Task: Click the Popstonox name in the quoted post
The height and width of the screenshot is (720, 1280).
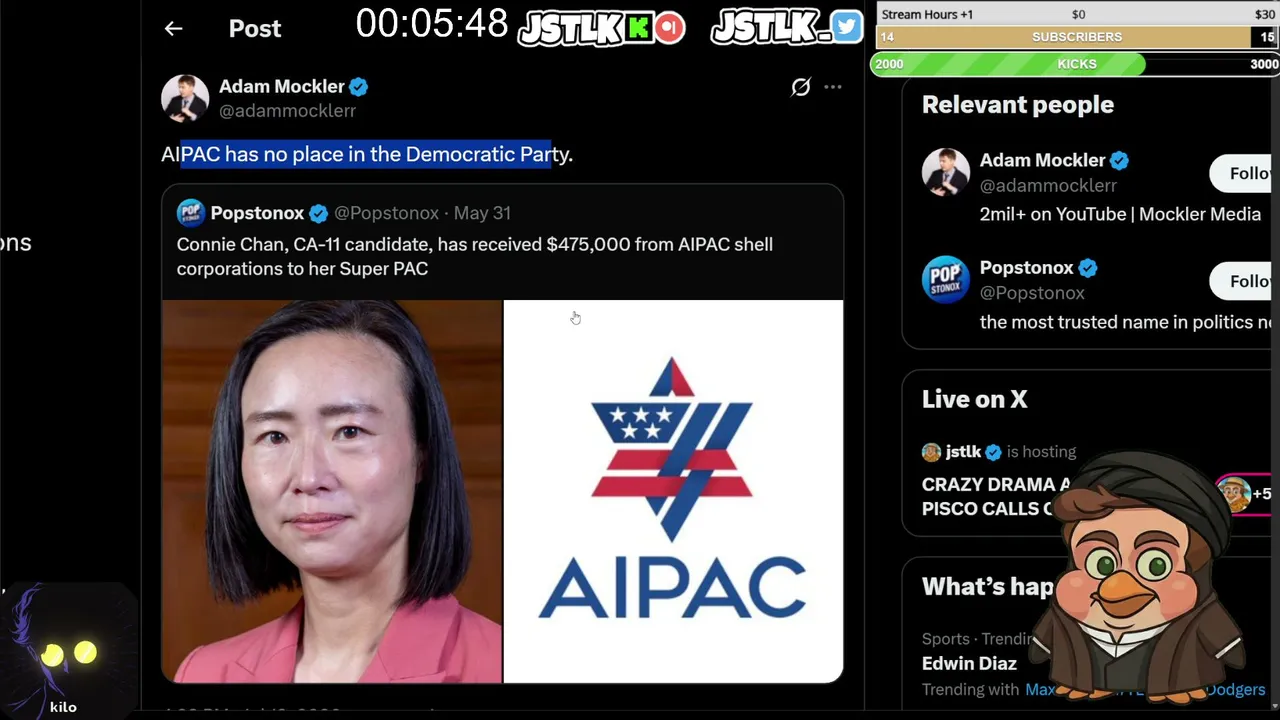Action: click(257, 213)
